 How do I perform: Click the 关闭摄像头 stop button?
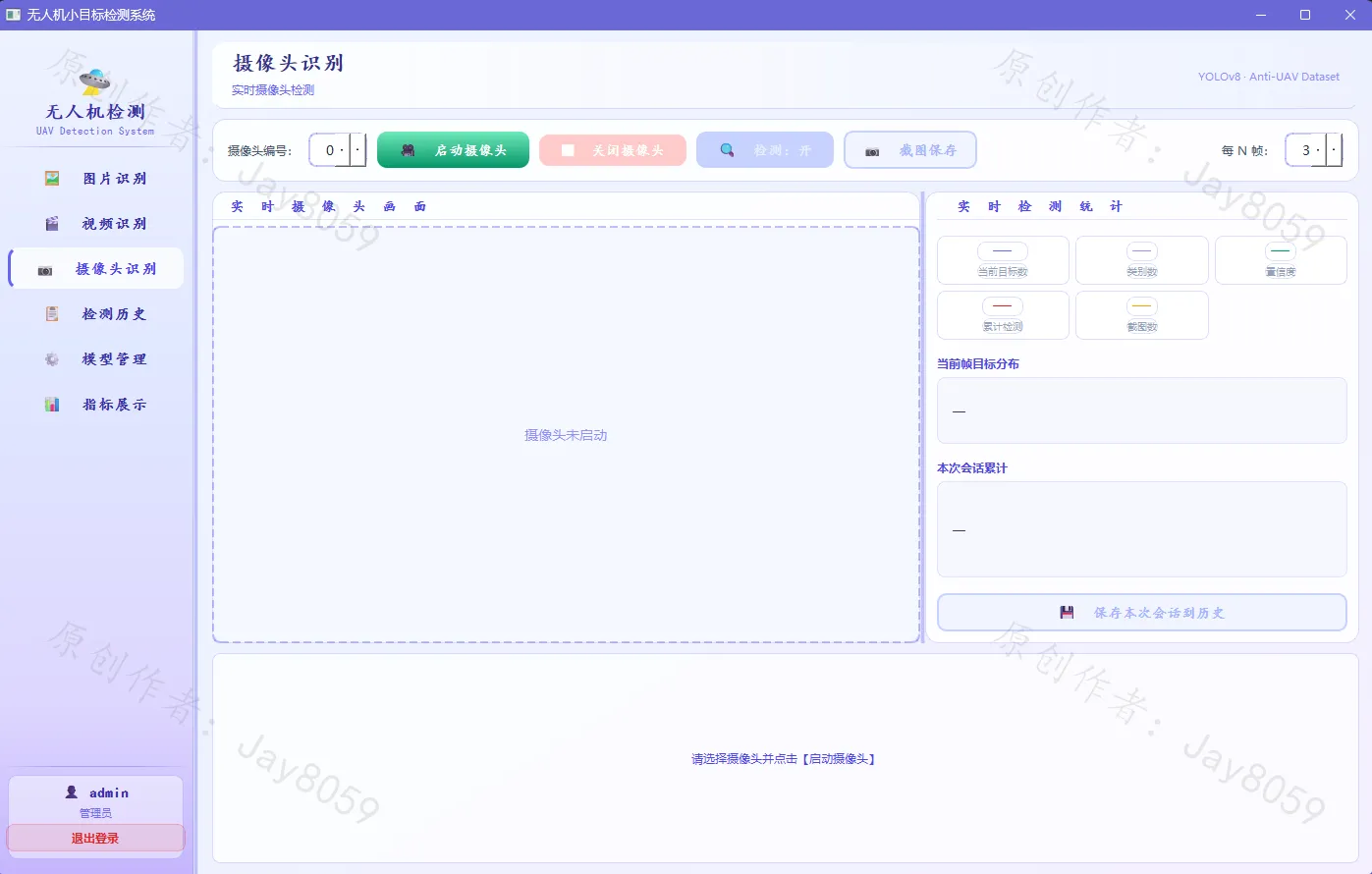click(613, 150)
